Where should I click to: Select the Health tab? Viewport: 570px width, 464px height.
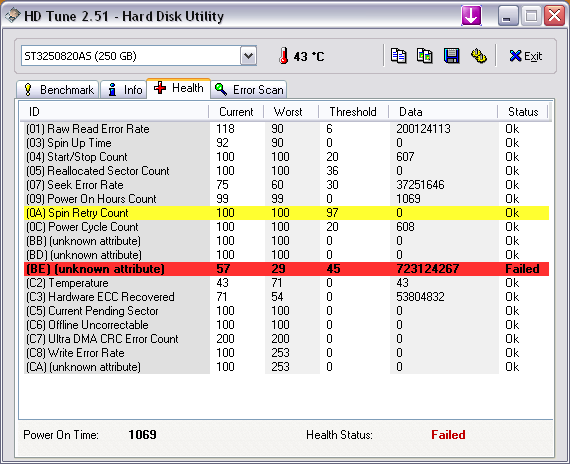[178, 88]
